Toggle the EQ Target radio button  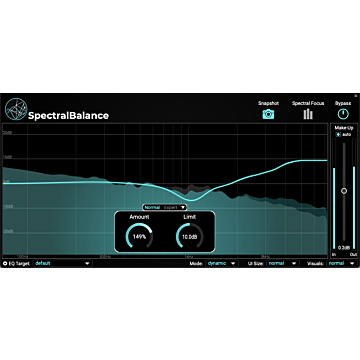click(5, 263)
